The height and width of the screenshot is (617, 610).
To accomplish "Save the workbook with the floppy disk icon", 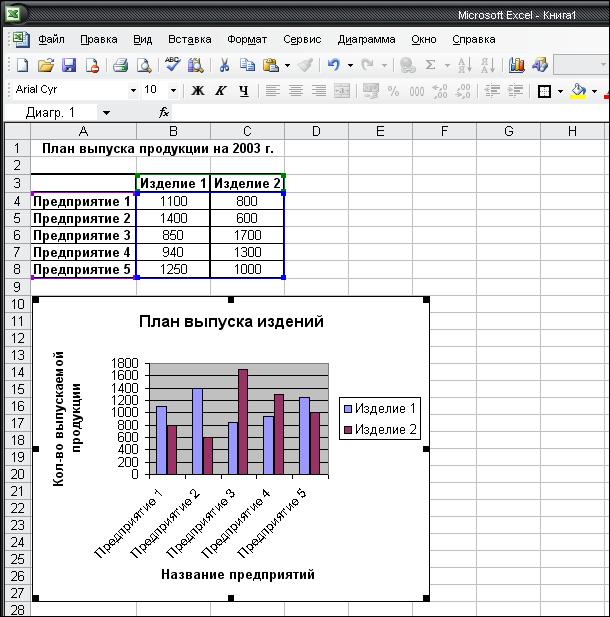I will tap(69, 65).
